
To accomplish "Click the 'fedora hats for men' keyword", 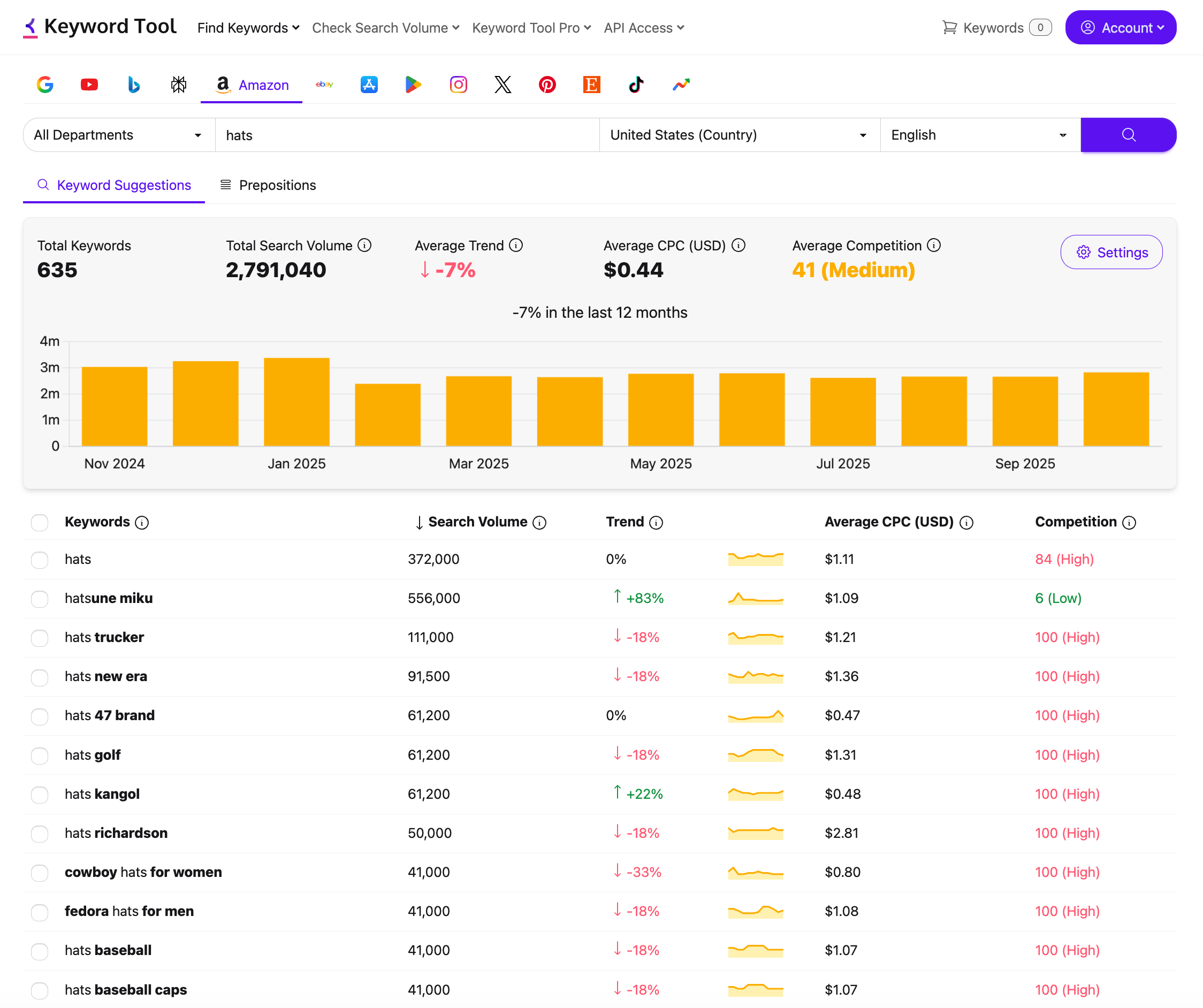I will click(x=130, y=912).
